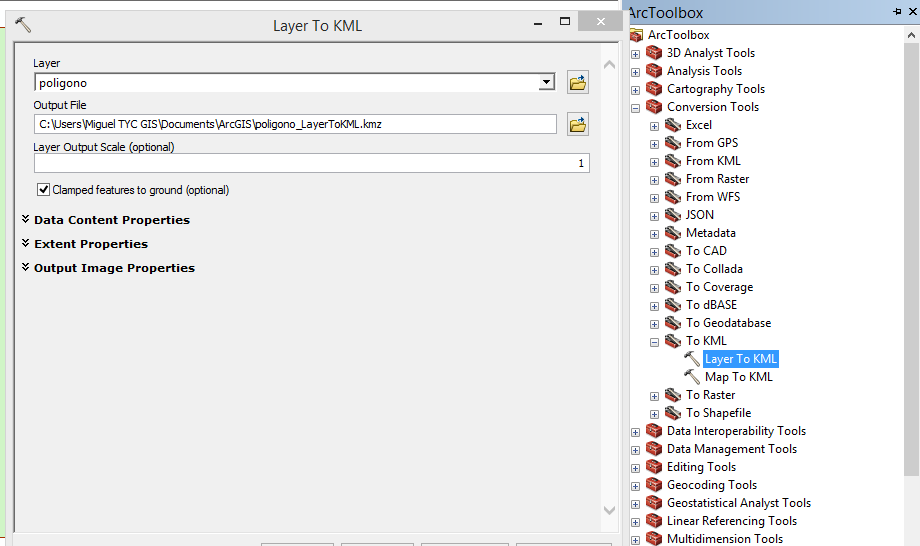The width and height of the screenshot is (920, 546).
Task: Click the Geocoding Tools toolbox icon
Action: tap(654, 485)
